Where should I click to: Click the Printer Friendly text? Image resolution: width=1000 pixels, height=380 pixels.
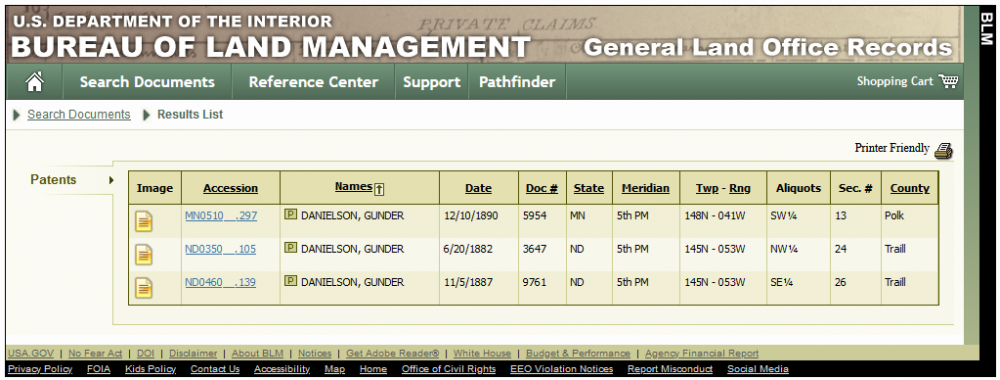892,148
